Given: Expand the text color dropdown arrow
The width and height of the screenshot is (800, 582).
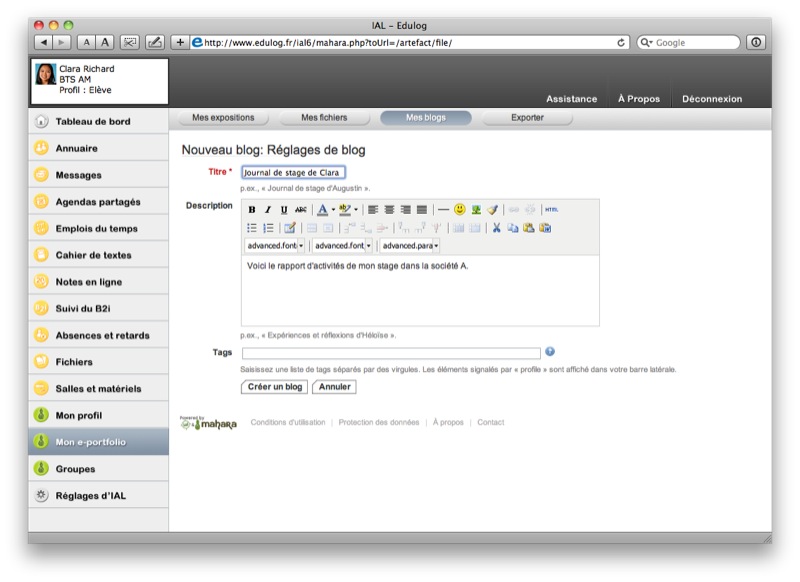Looking at the screenshot, I should [x=333, y=210].
